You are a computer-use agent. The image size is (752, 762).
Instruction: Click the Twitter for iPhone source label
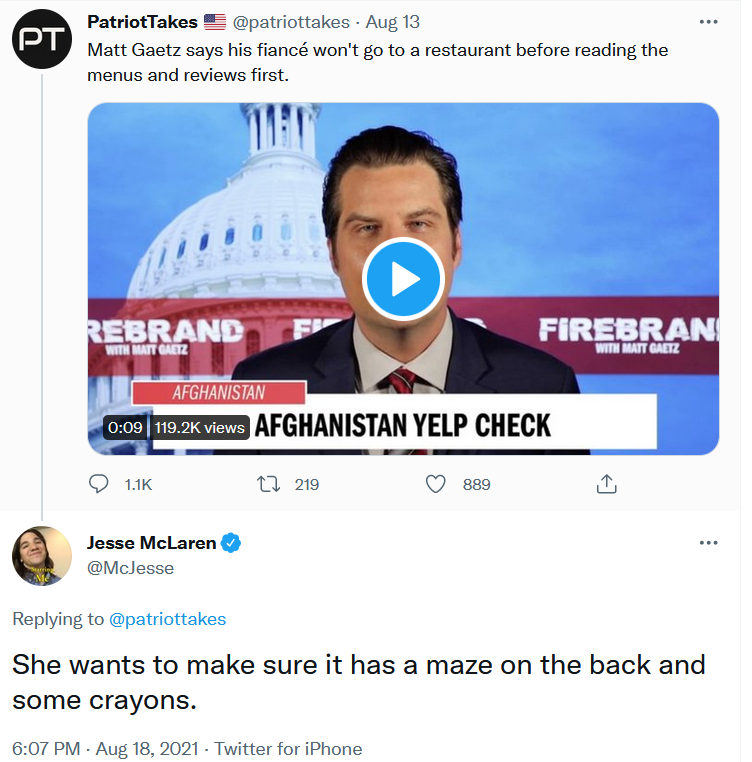288,748
